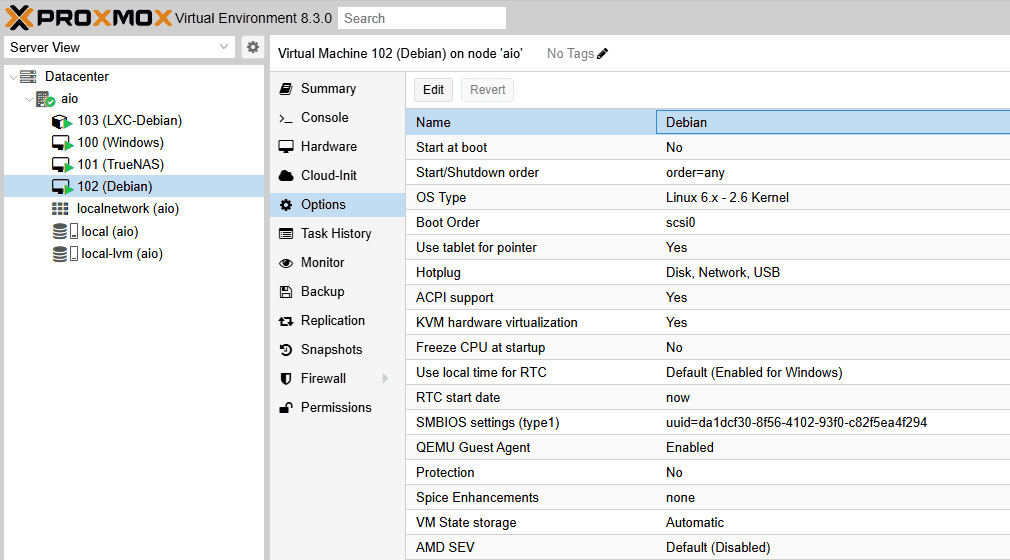The height and width of the screenshot is (560, 1010).
Task: Select local-lvm (aio) storage in tree
Action: tap(134, 253)
